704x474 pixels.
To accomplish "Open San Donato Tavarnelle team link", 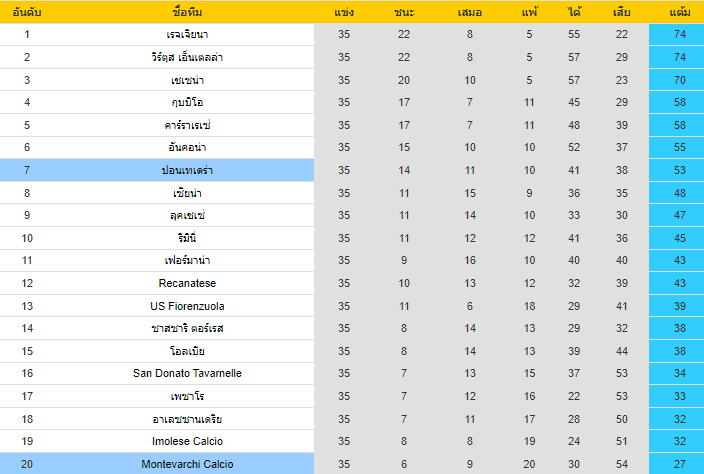I will point(187,373).
